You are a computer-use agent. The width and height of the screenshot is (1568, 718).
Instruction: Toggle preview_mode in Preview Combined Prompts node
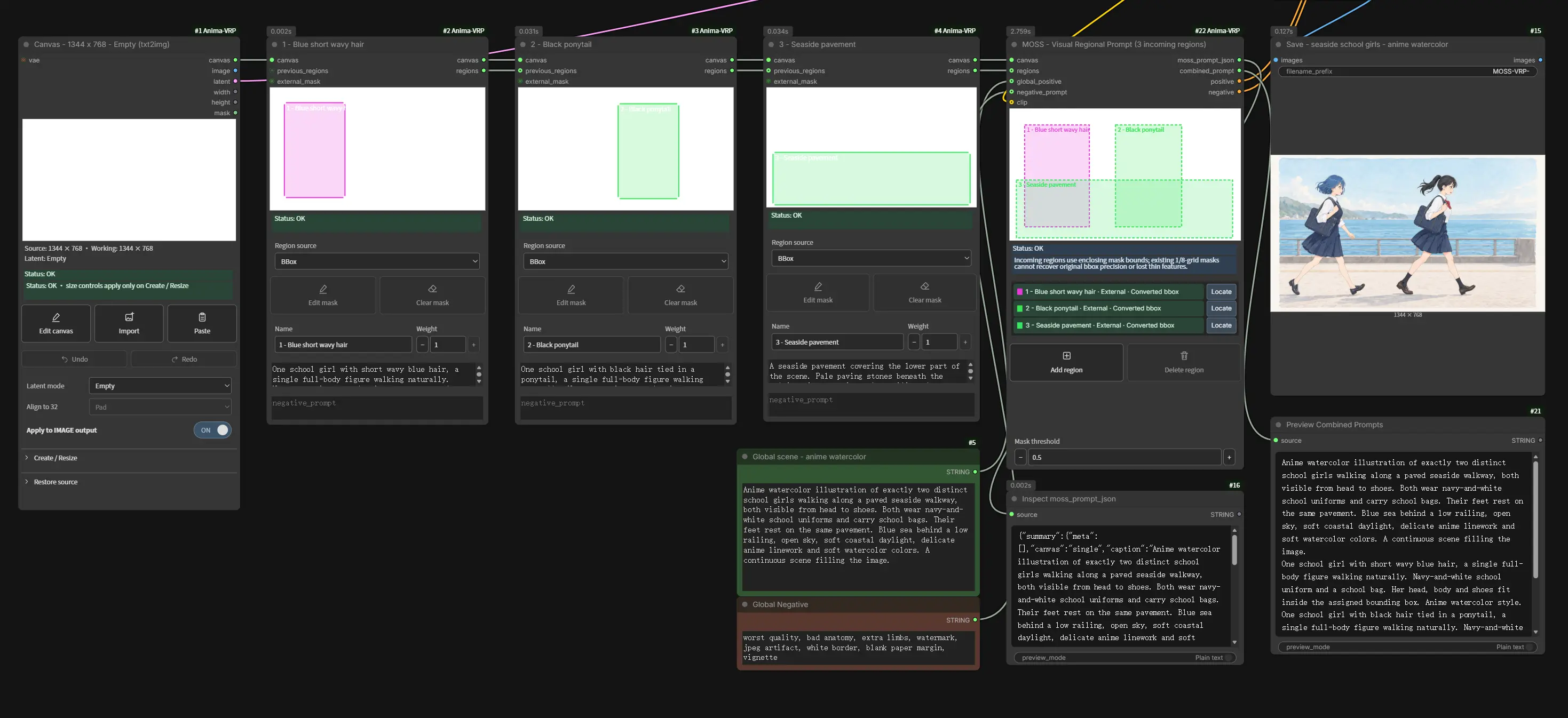click(x=1407, y=648)
